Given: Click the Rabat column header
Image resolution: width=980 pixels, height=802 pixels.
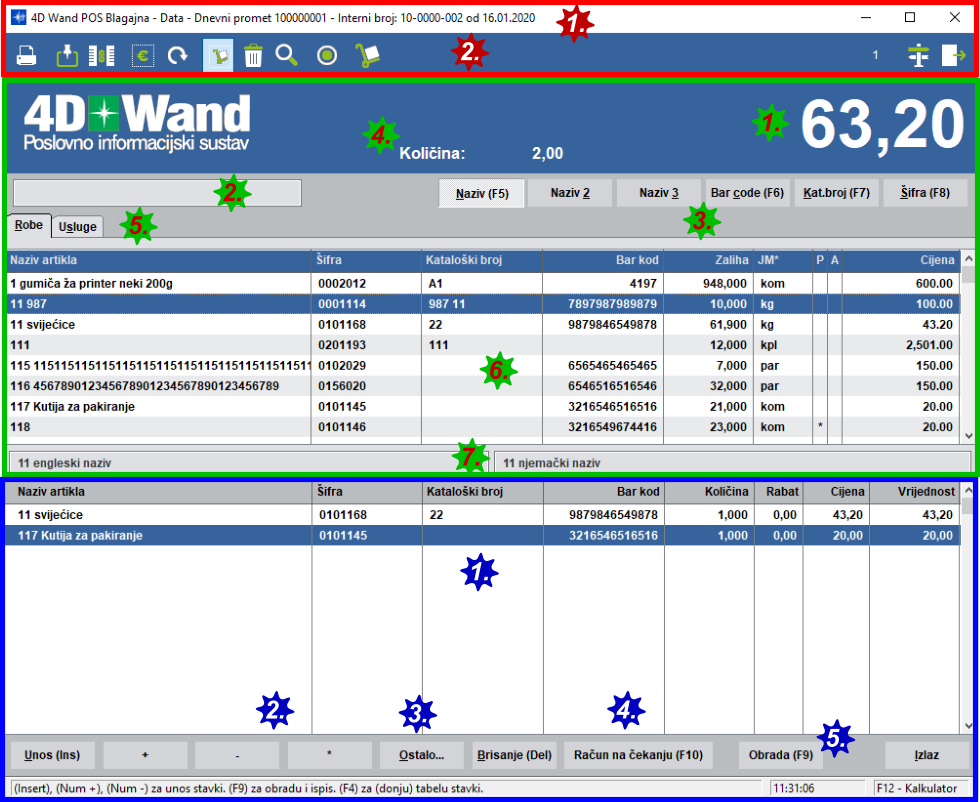Looking at the screenshot, I should pos(779,492).
